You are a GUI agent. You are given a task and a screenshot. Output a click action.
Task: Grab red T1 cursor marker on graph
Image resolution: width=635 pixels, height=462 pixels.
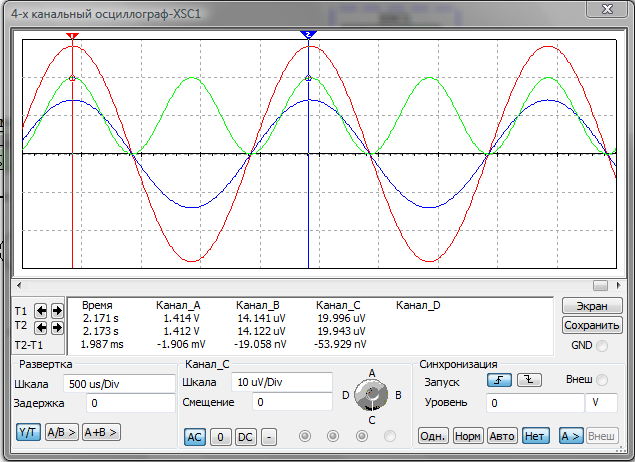pyautogui.click(x=72, y=36)
